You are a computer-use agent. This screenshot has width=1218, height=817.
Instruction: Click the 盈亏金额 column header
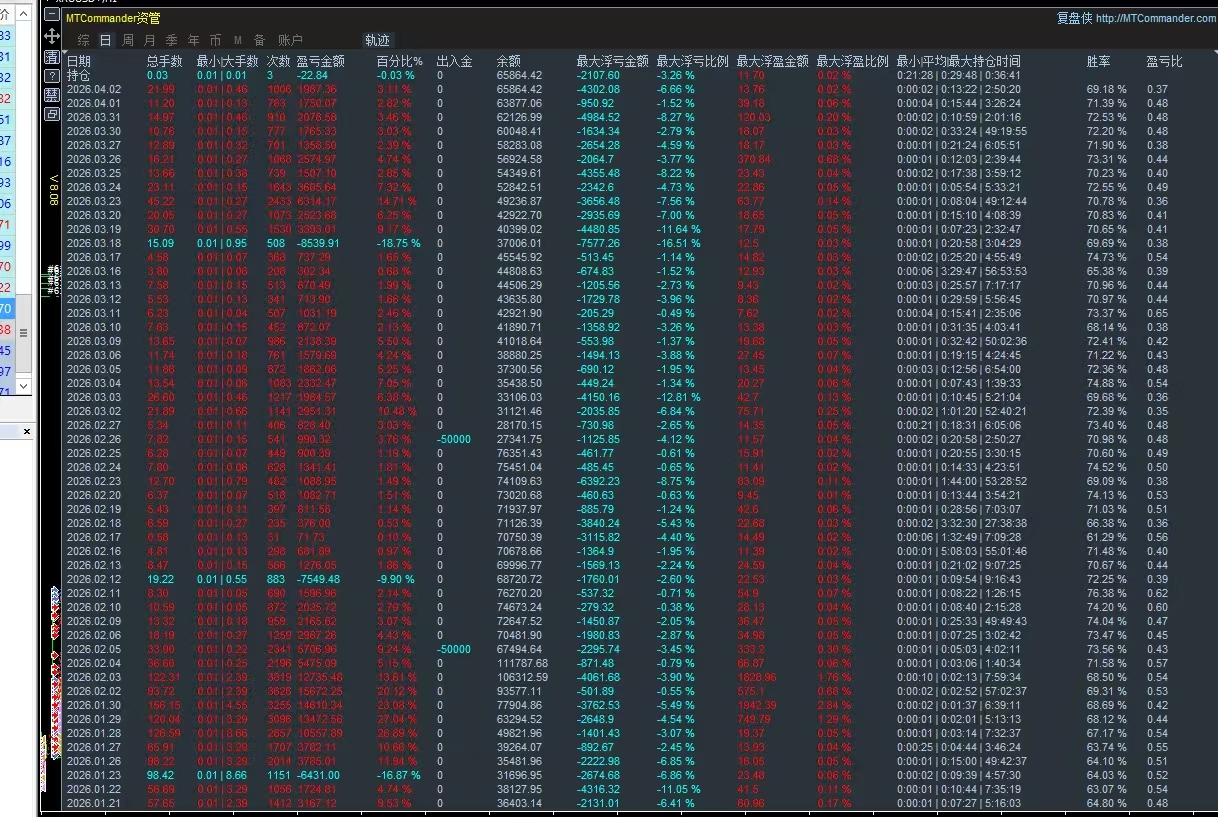pyautogui.click(x=320, y=62)
